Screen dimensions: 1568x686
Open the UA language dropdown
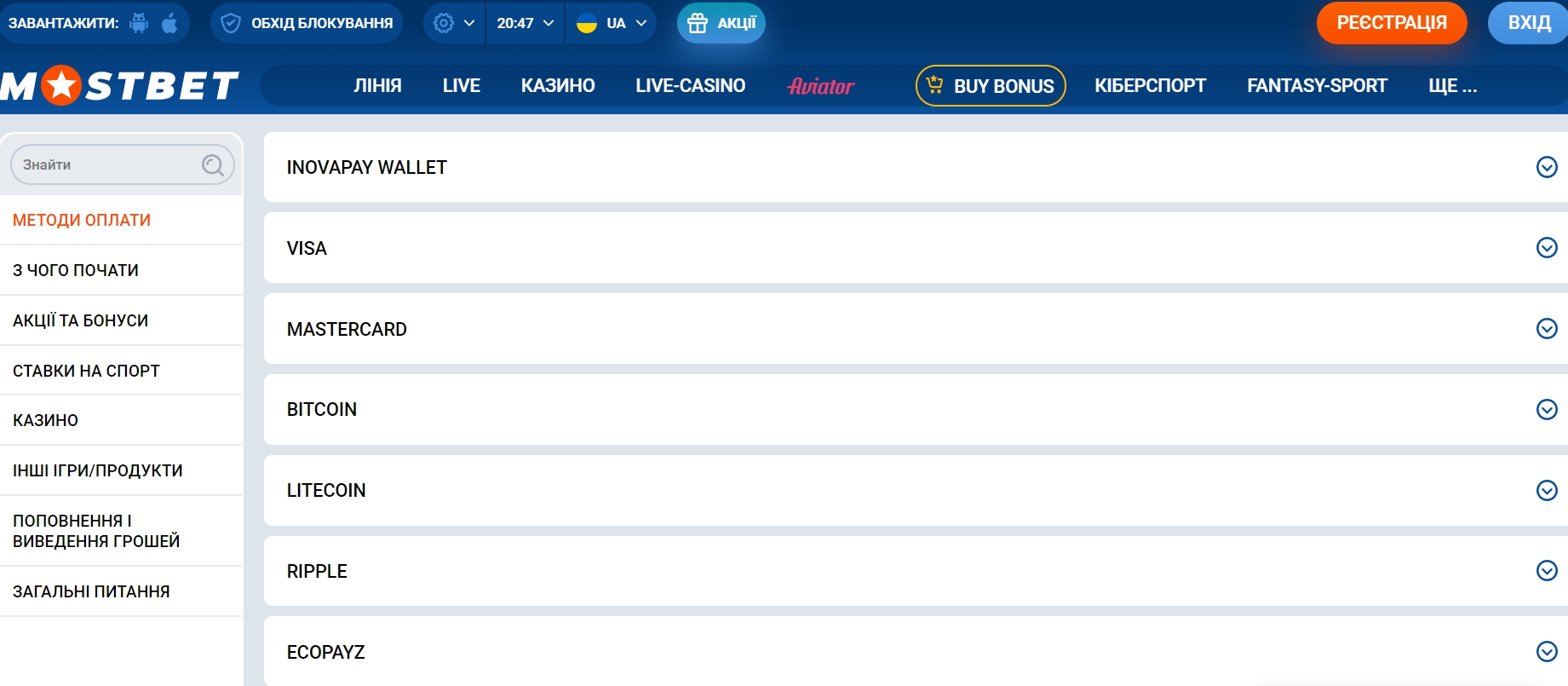(x=612, y=23)
